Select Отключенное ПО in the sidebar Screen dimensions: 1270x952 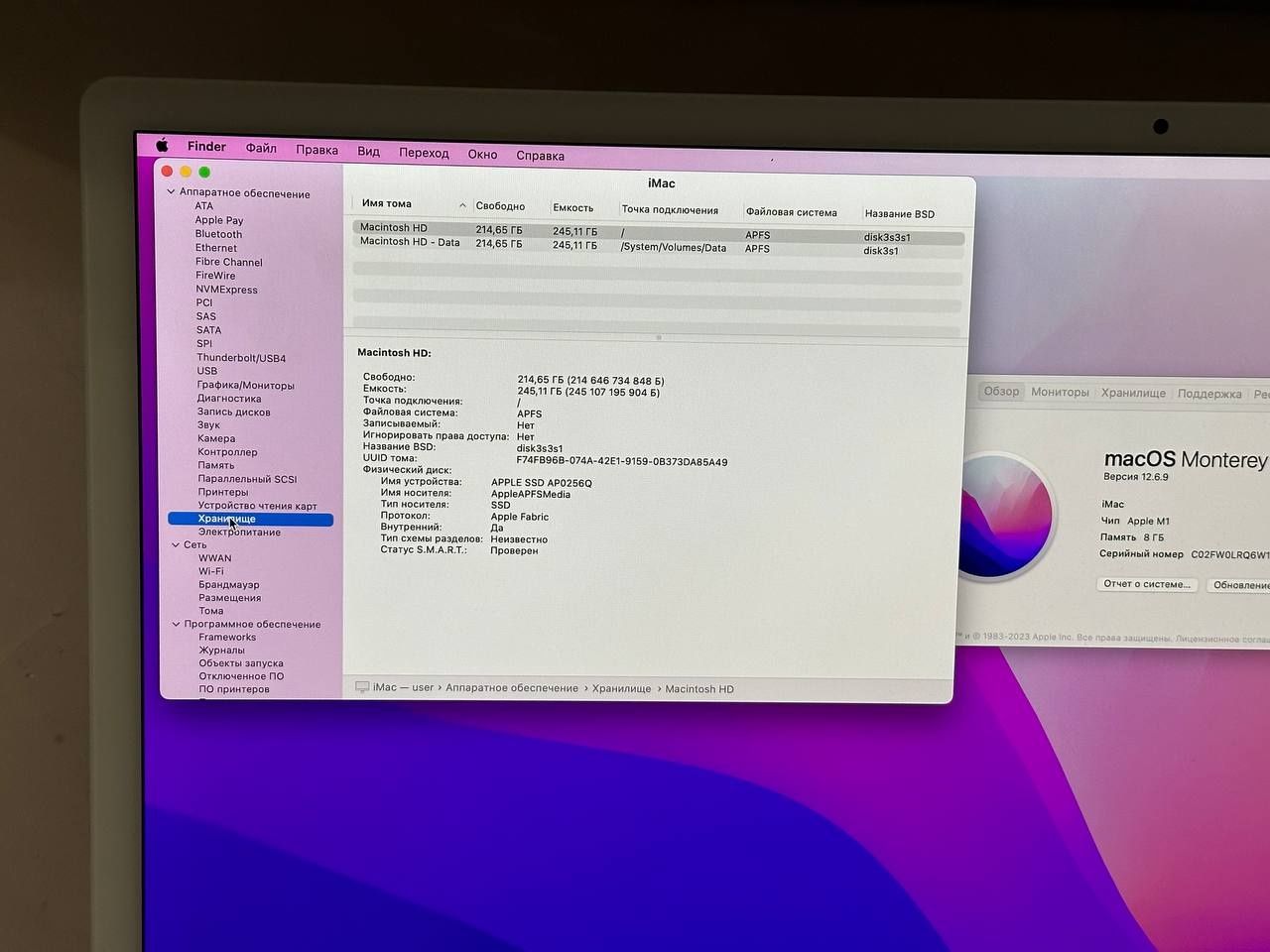pos(241,676)
